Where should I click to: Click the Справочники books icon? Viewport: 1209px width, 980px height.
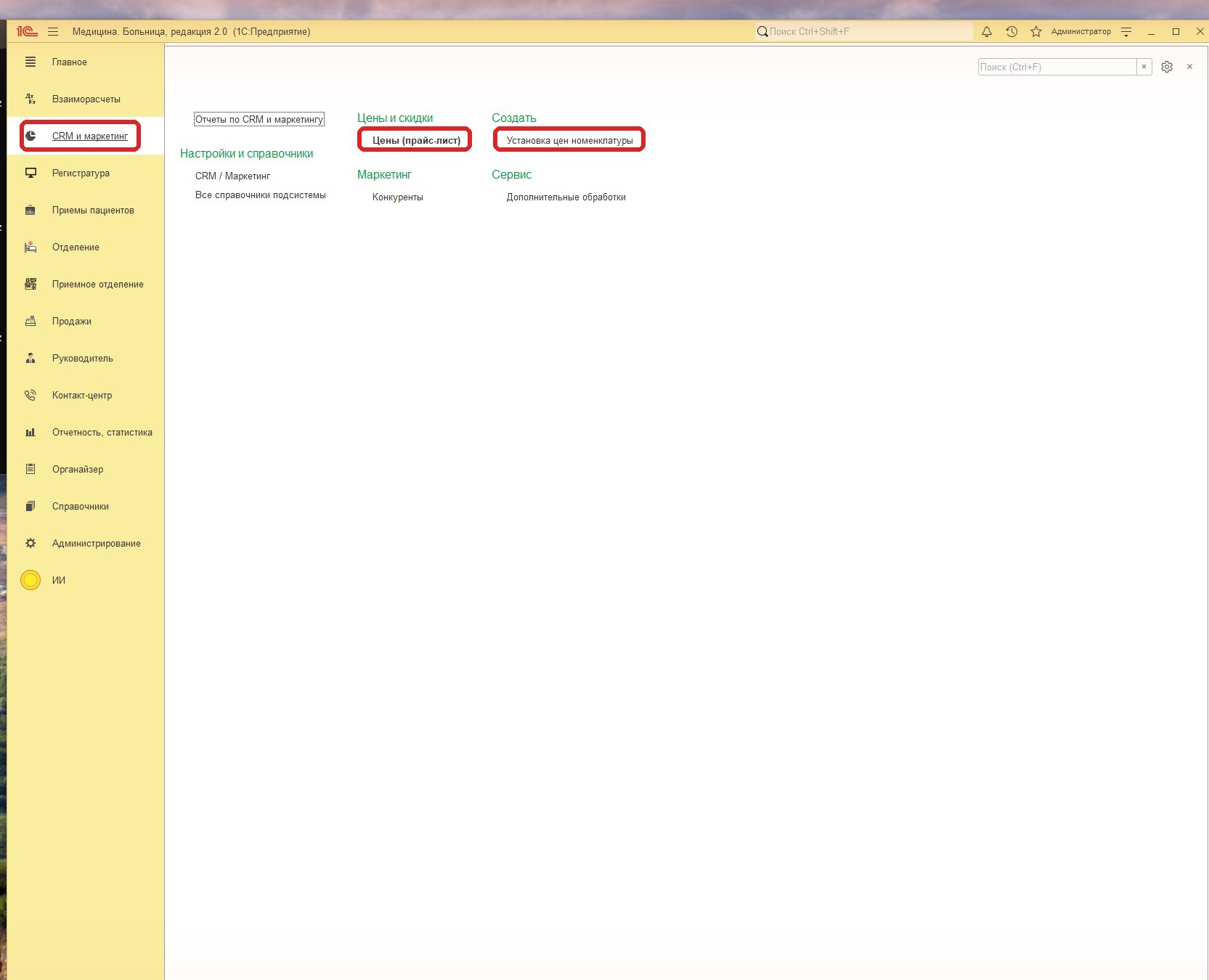(x=30, y=506)
